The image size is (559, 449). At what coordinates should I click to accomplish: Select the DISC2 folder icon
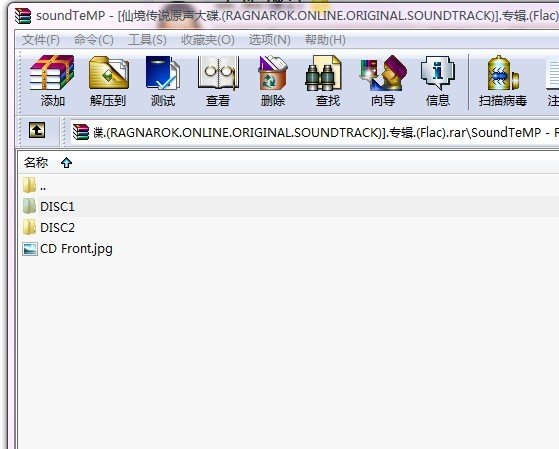click(x=29, y=227)
